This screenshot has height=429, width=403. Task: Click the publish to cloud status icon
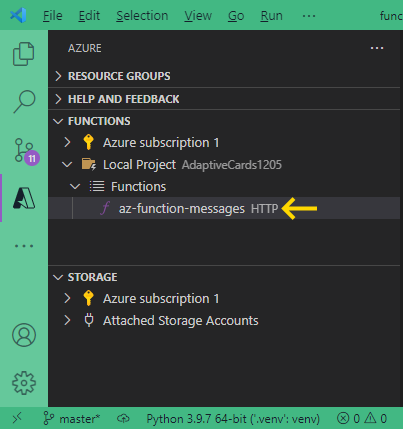tap(123, 418)
